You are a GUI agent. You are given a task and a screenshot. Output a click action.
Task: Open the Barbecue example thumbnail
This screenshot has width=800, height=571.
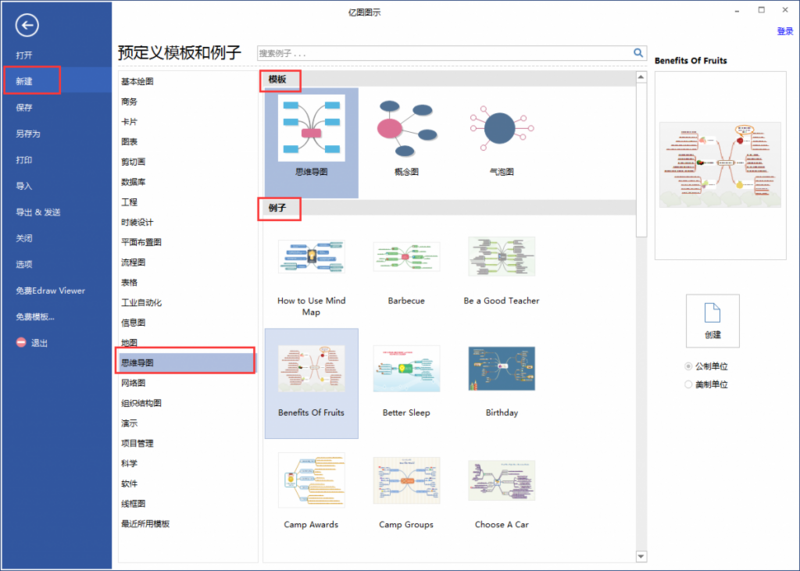[x=407, y=257]
